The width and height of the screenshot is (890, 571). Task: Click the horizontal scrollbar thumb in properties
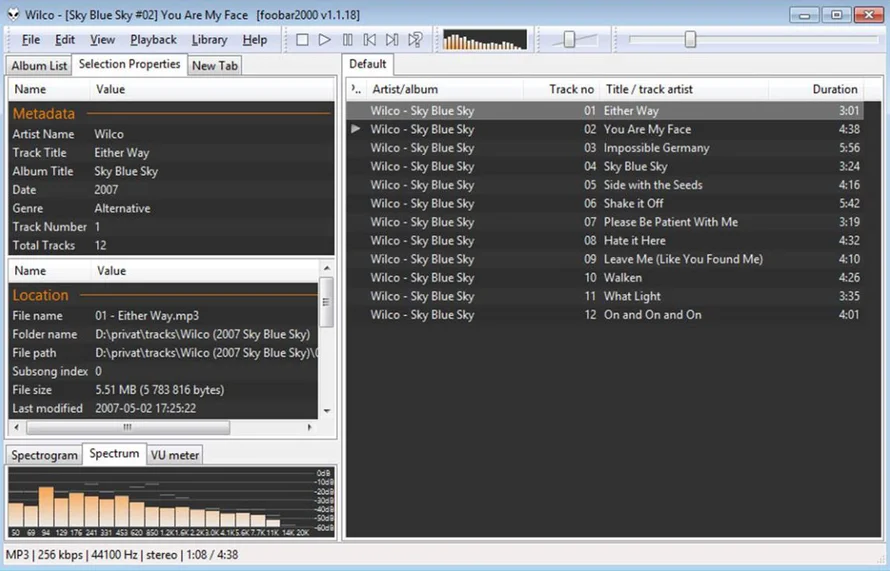tap(128, 427)
